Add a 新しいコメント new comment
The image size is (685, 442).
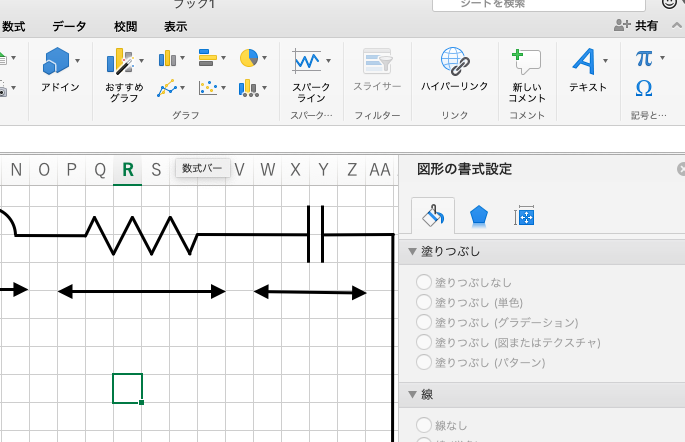526,62
